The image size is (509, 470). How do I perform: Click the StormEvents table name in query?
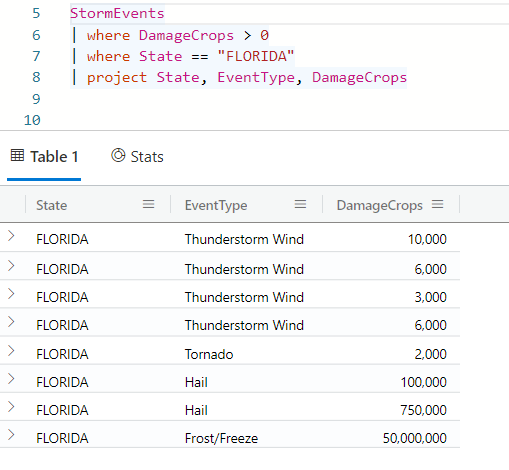(117, 14)
